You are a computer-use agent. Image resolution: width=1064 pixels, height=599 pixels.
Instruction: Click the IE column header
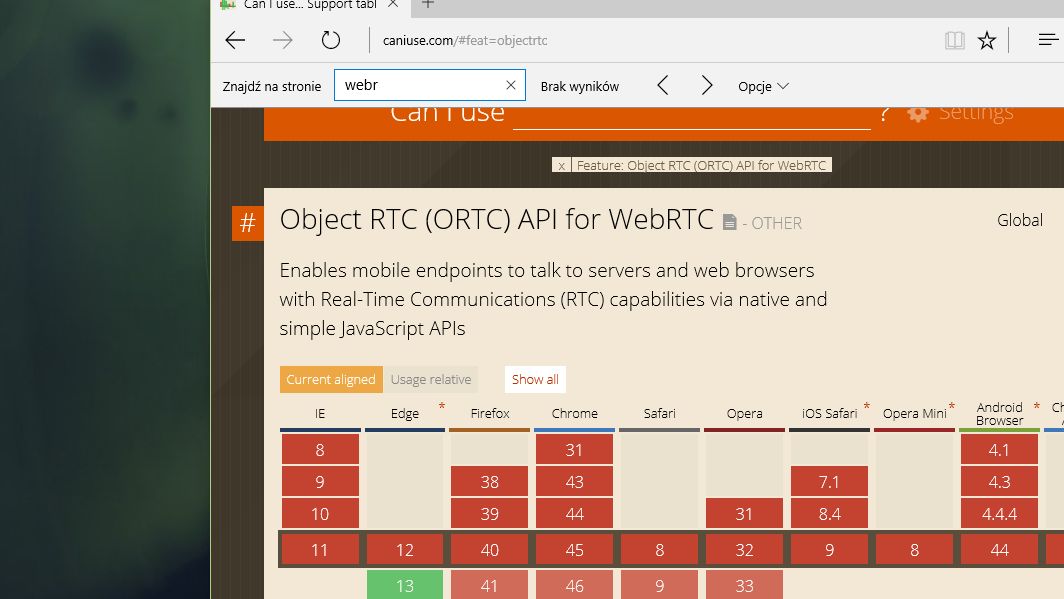coord(320,413)
